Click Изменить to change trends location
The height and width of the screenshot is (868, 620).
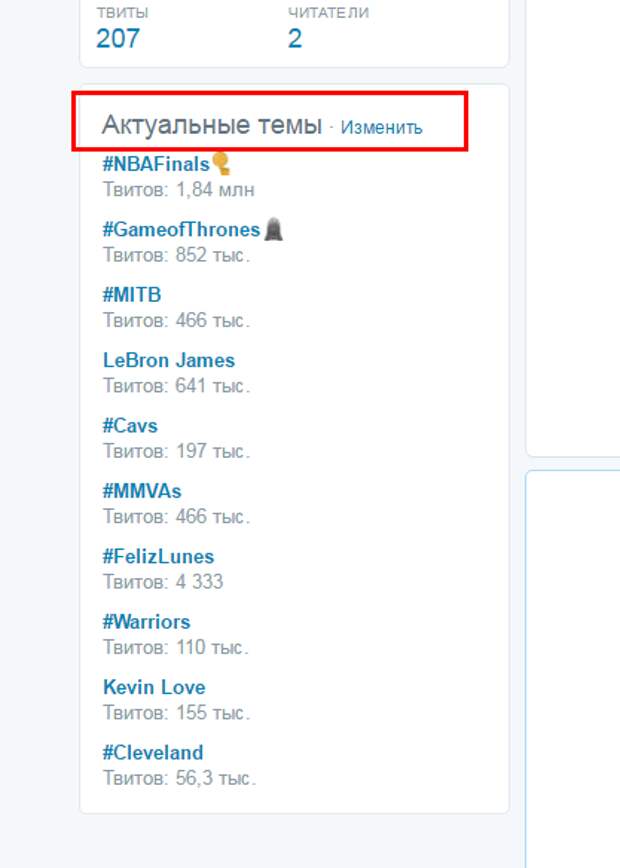381,127
